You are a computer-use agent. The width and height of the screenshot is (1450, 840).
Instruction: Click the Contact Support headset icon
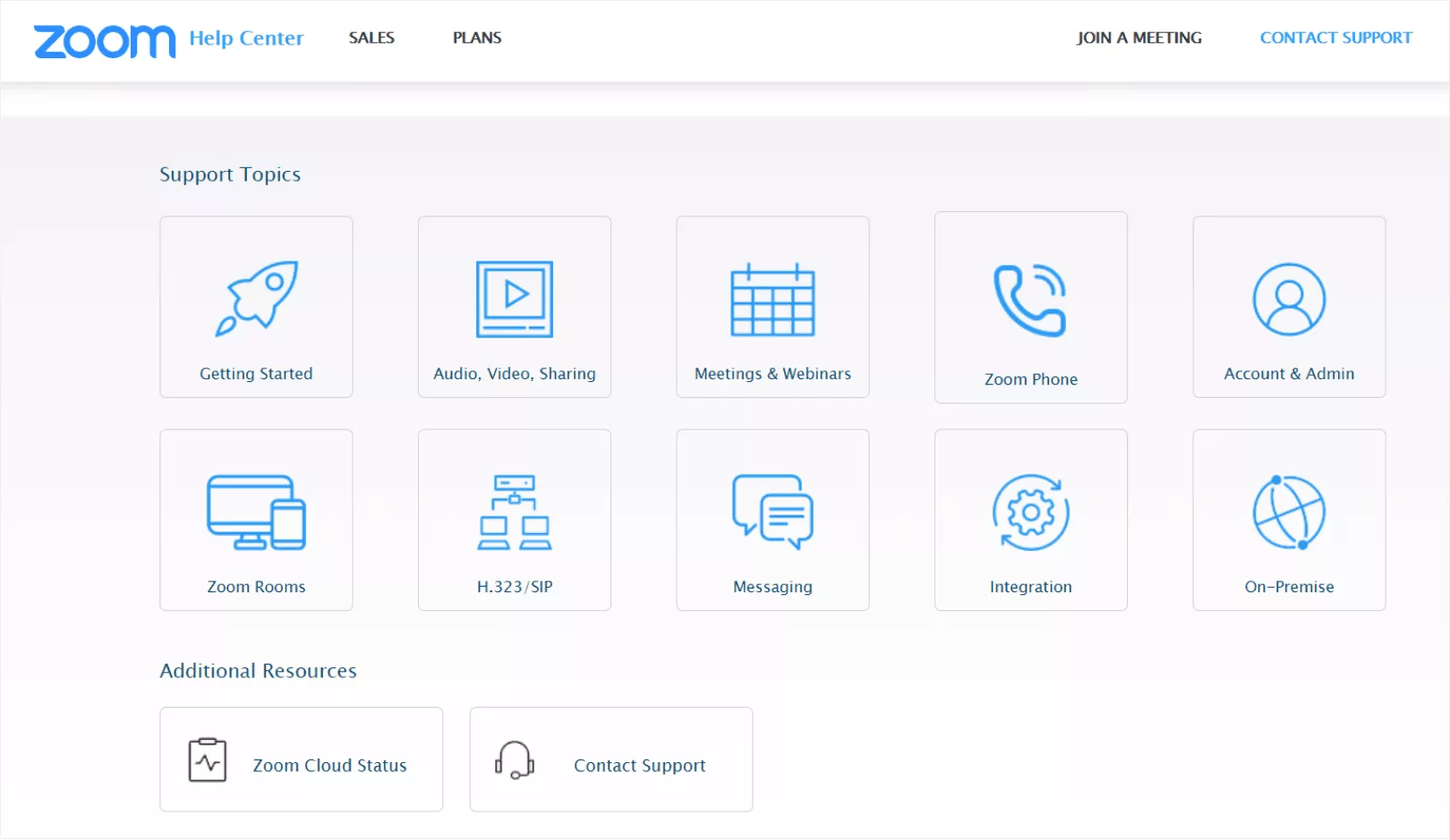pyautogui.click(x=515, y=760)
